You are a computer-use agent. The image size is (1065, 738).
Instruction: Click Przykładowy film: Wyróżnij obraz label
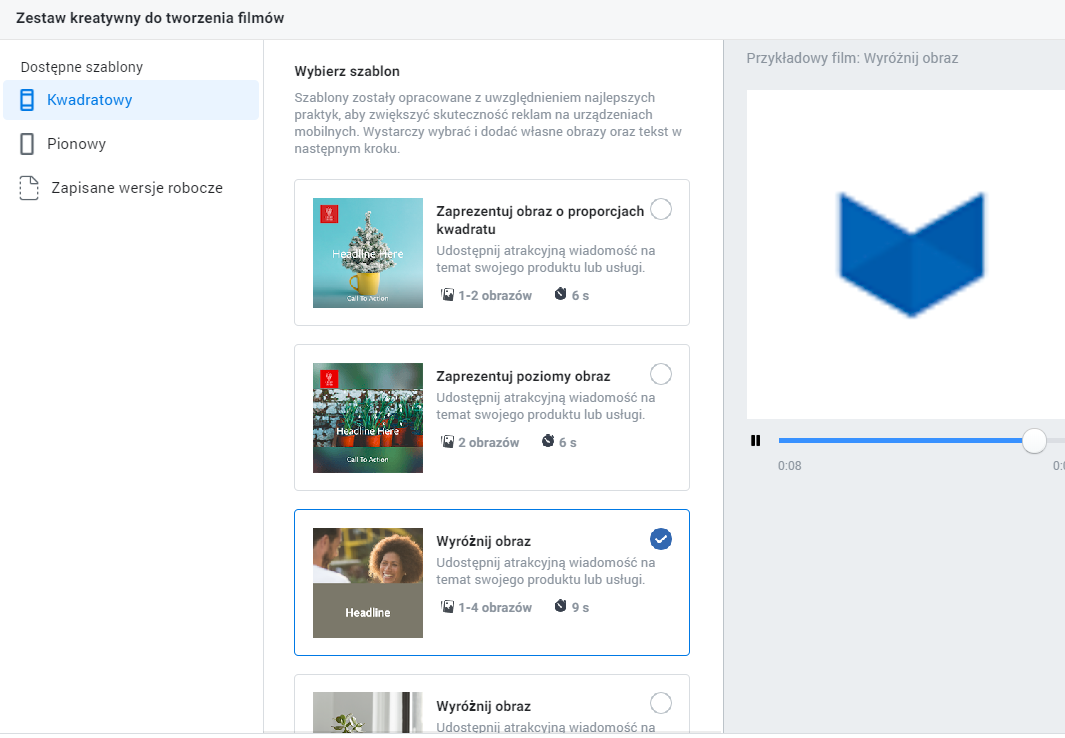click(x=852, y=58)
